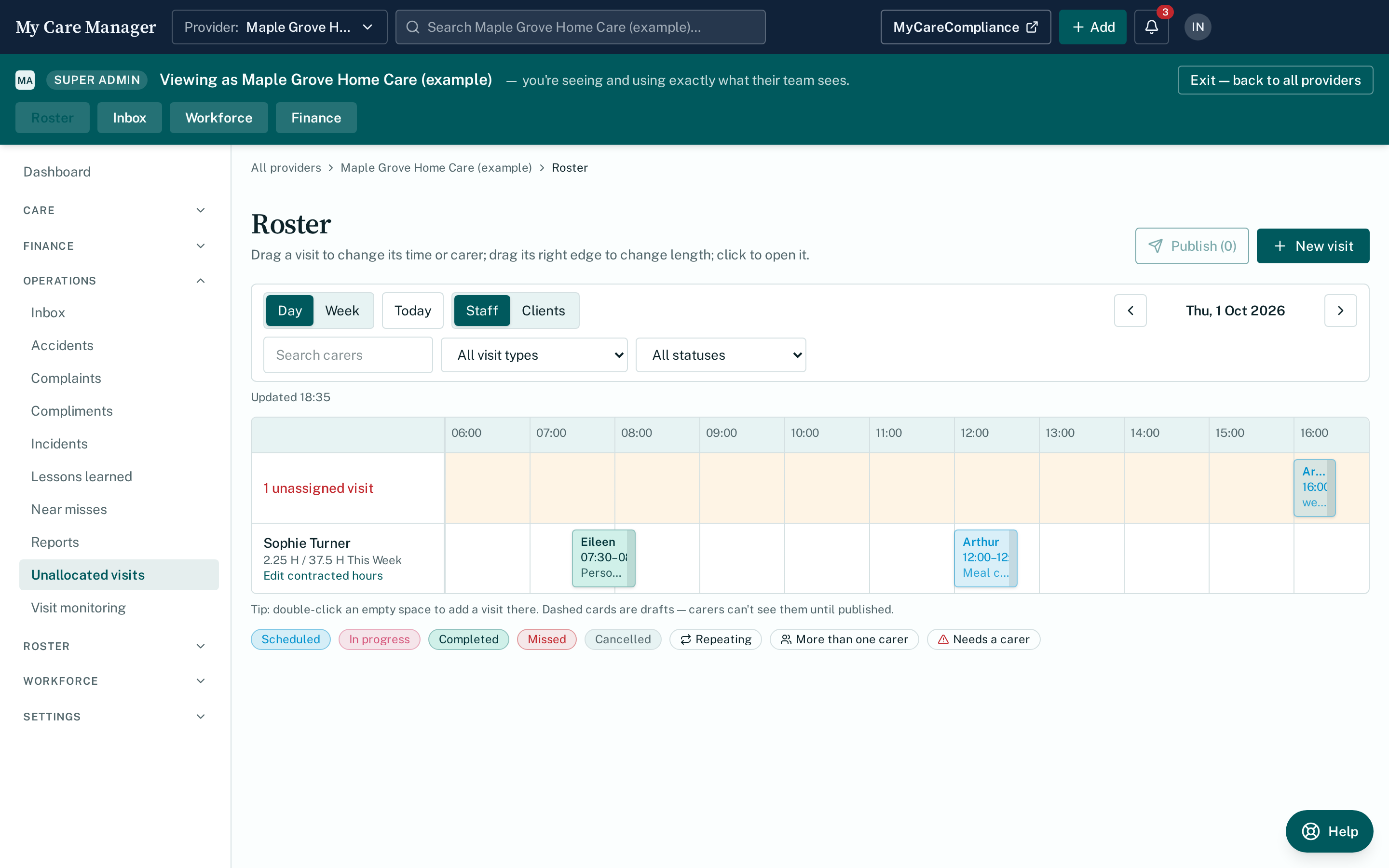The height and width of the screenshot is (868, 1389).
Task: Expand the ROSTER sidebar section
Action: click(x=115, y=646)
